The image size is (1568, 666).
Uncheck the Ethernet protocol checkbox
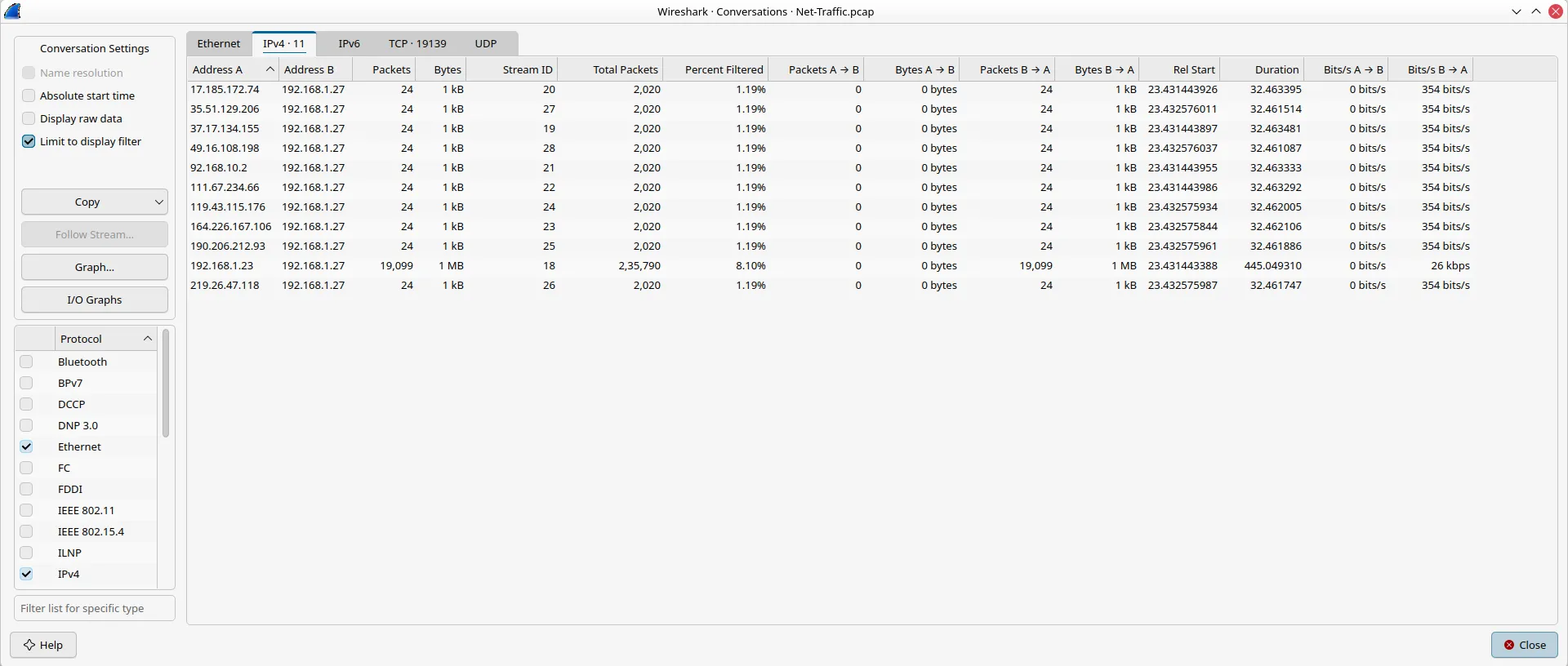click(x=26, y=446)
